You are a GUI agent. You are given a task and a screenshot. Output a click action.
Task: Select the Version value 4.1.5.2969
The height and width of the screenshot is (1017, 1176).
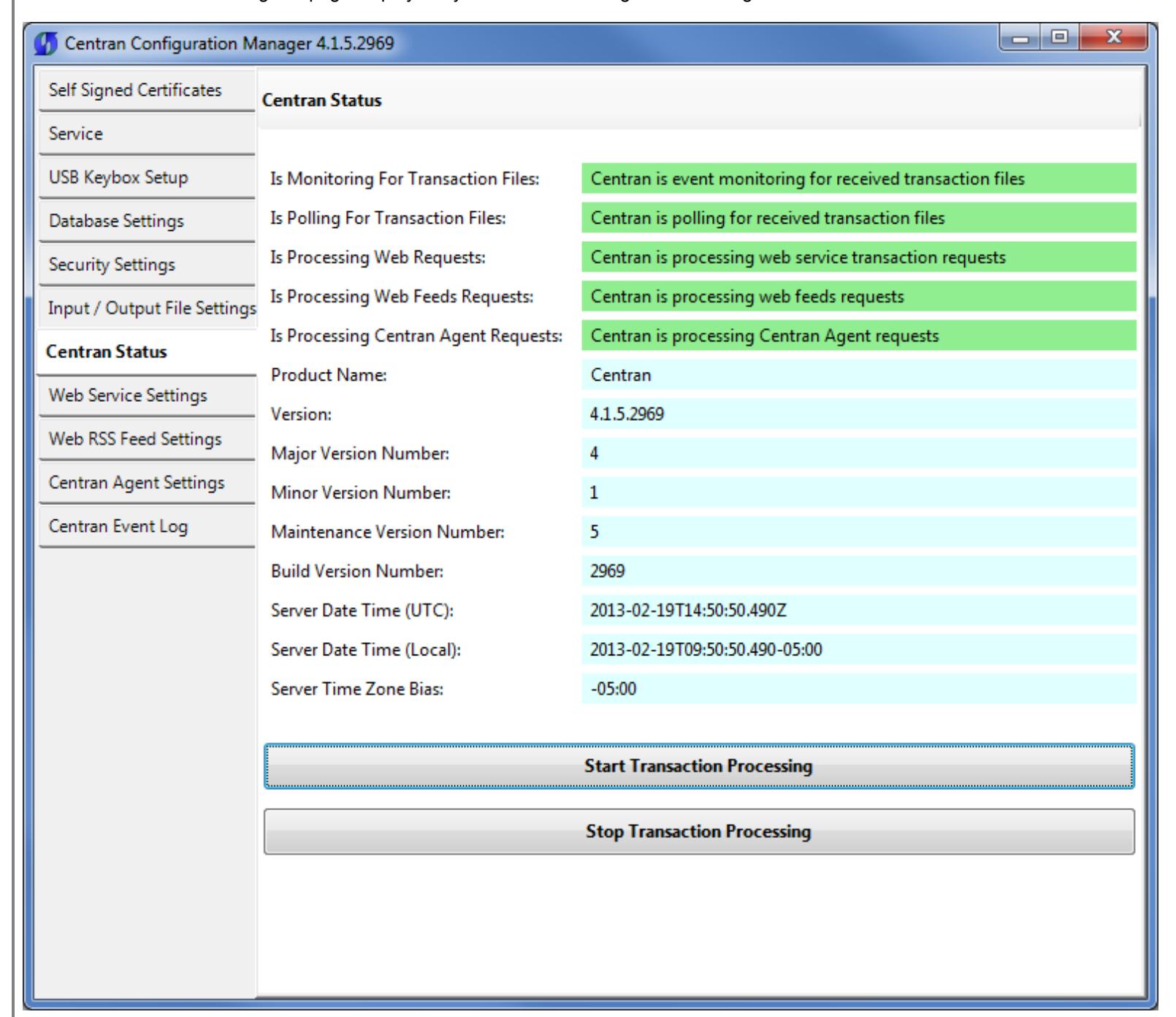point(859,414)
